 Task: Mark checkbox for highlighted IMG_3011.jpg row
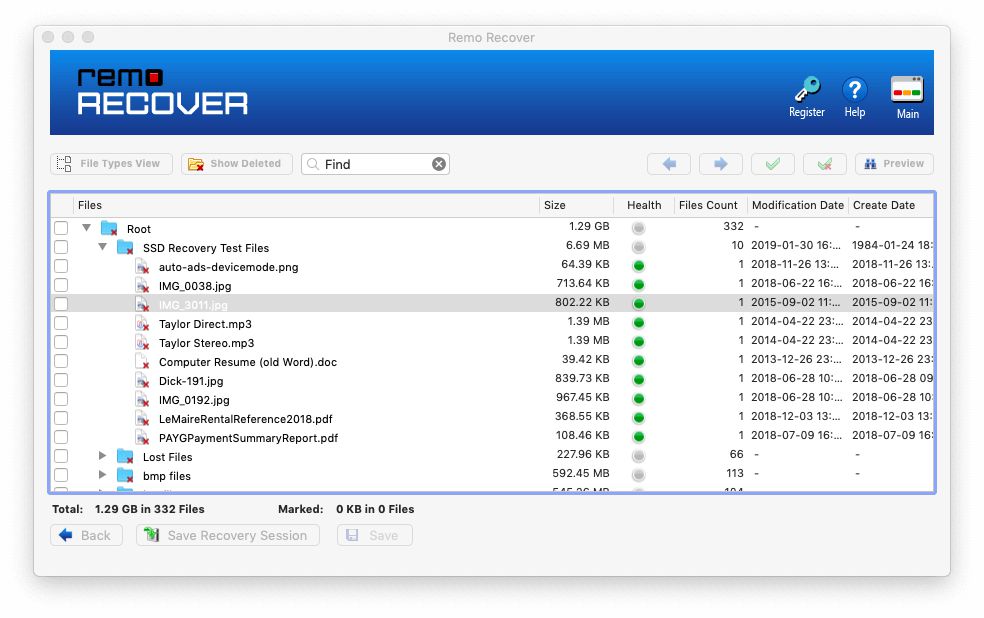tap(61, 304)
